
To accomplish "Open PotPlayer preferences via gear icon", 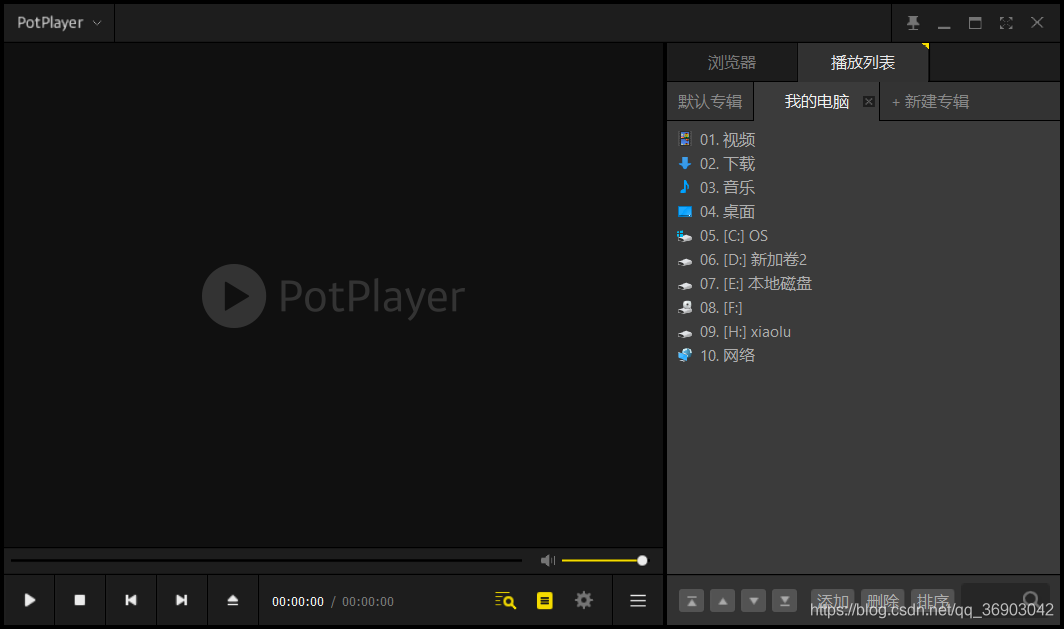I will tap(583, 600).
